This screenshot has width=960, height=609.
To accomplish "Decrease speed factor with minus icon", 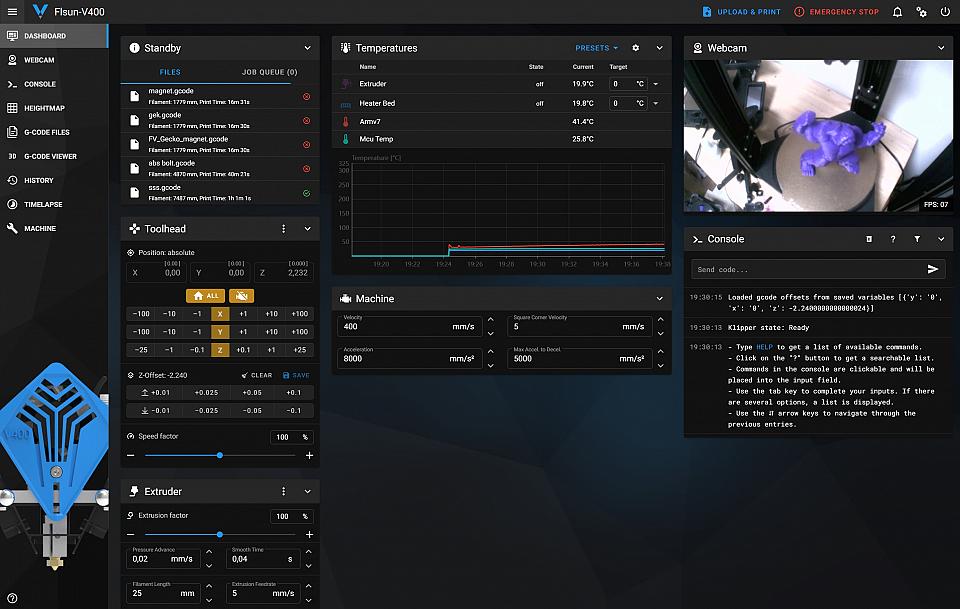I will tap(130, 455).
